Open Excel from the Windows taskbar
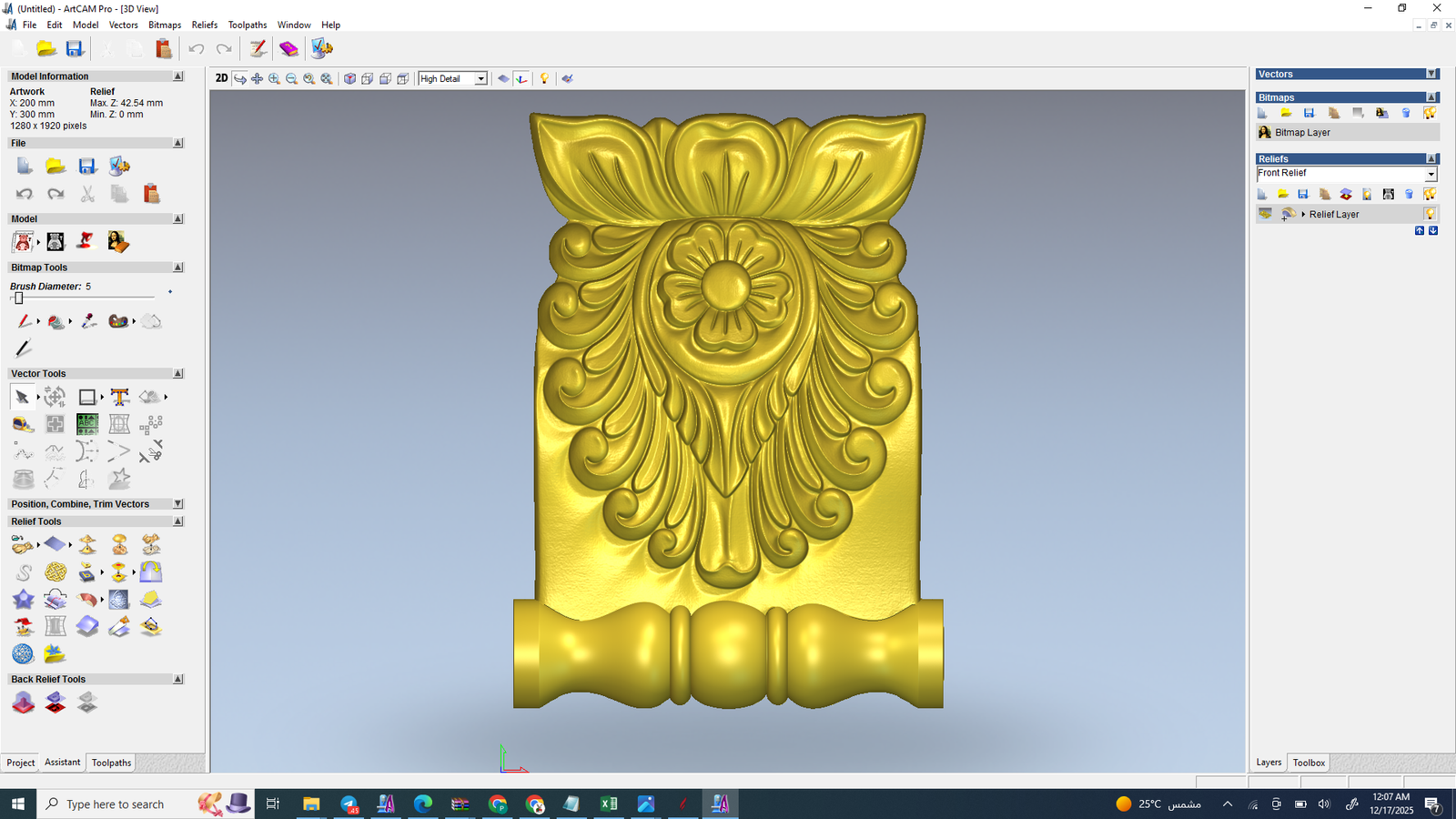 tap(608, 804)
